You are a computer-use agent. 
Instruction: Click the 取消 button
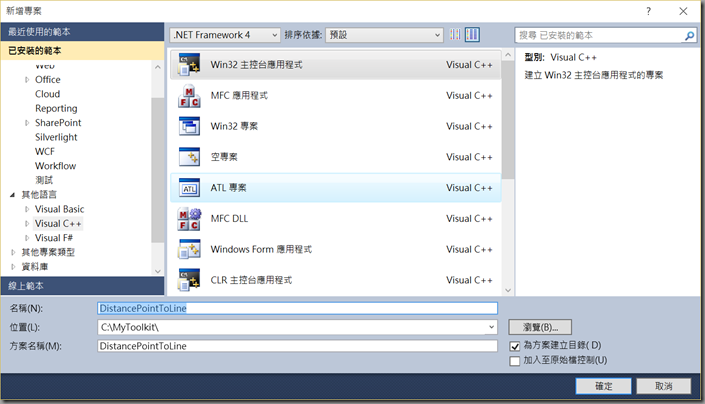pos(664,386)
